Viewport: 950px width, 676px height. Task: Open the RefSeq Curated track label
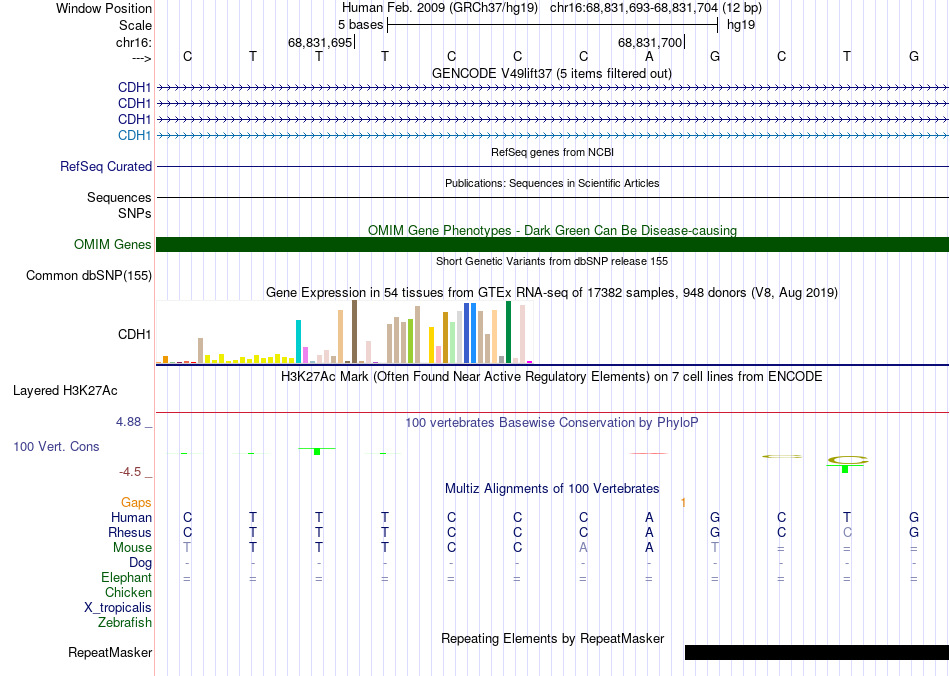[106, 167]
